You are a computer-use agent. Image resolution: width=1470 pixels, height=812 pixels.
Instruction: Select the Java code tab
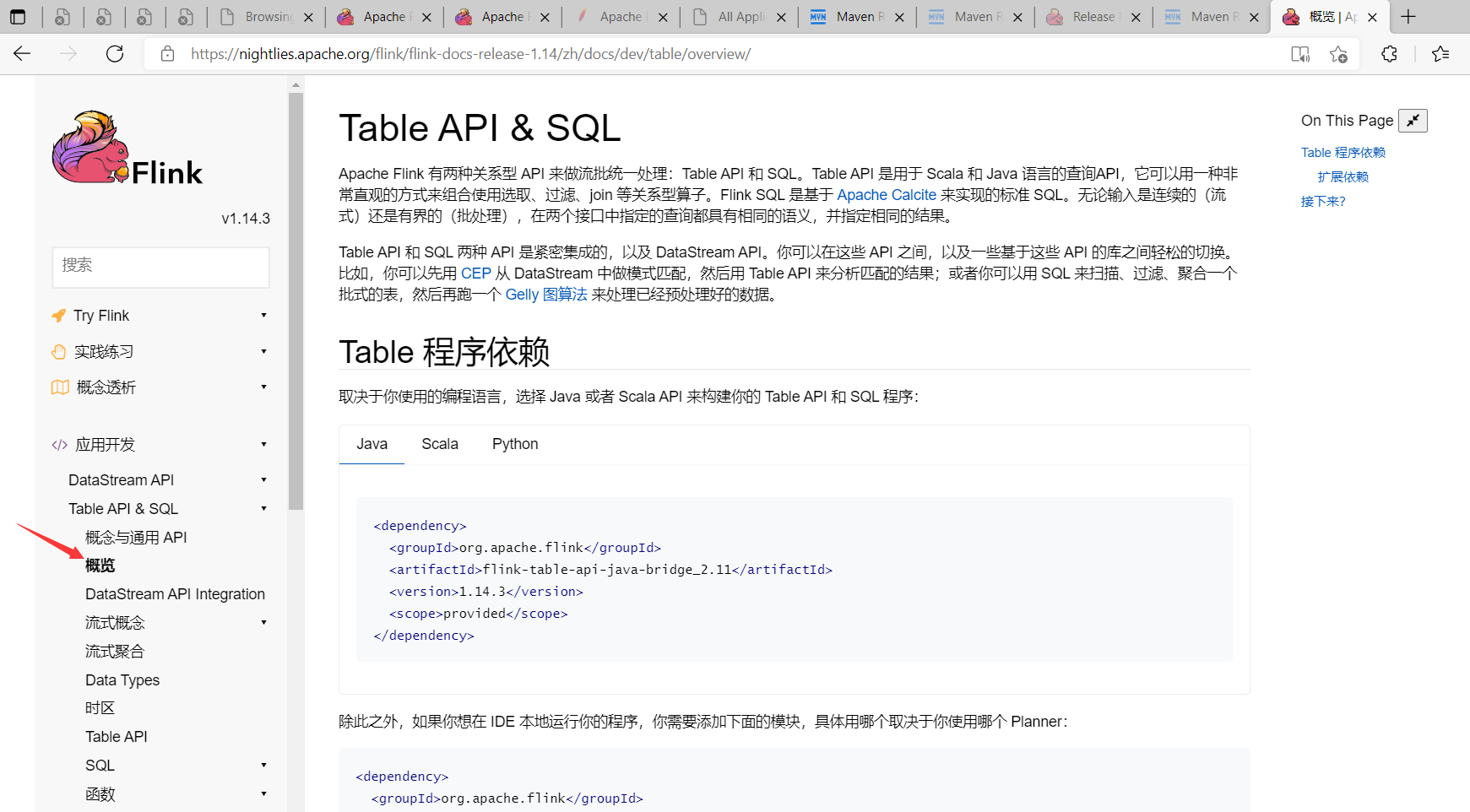pyautogui.click(x=372, y=444)
